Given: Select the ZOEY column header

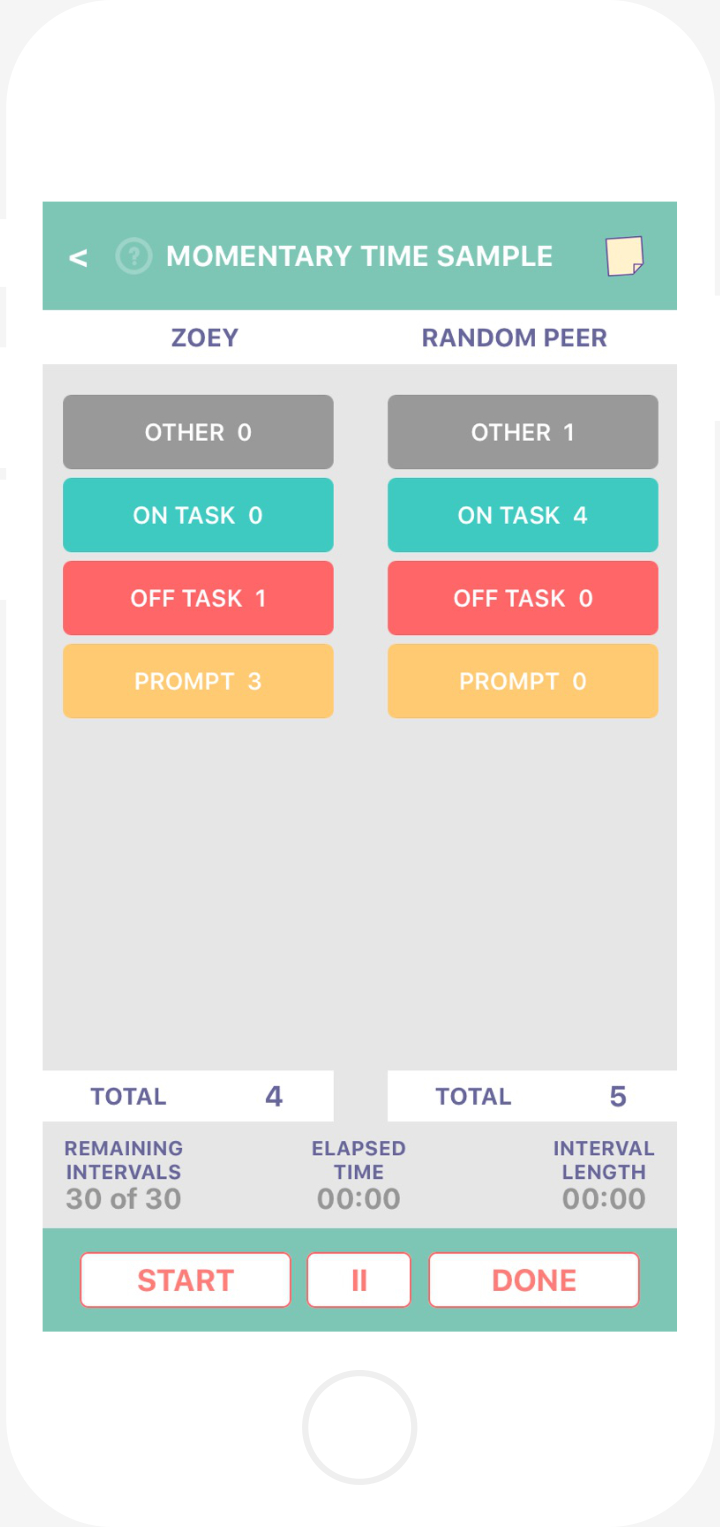Looking at the screenshot, I should [x=205, y=338].
